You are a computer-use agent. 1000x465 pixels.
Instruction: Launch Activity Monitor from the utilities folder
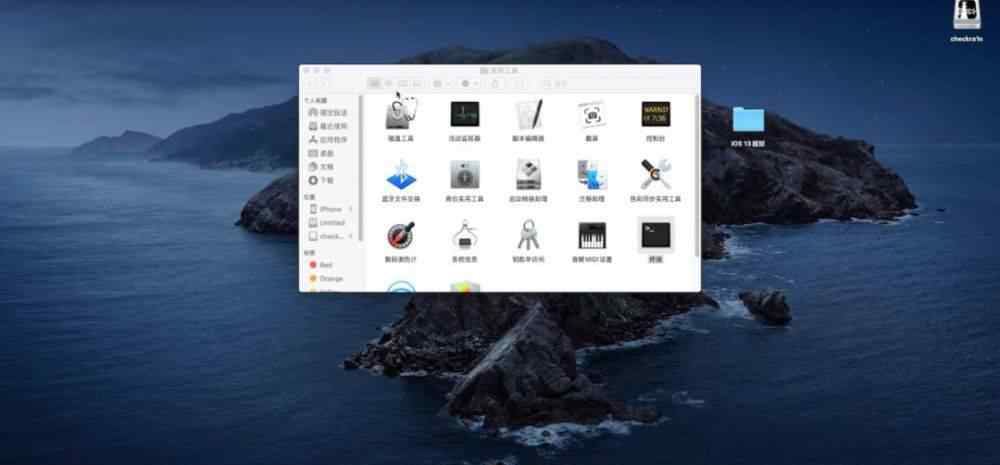click(x=465, y=113)
